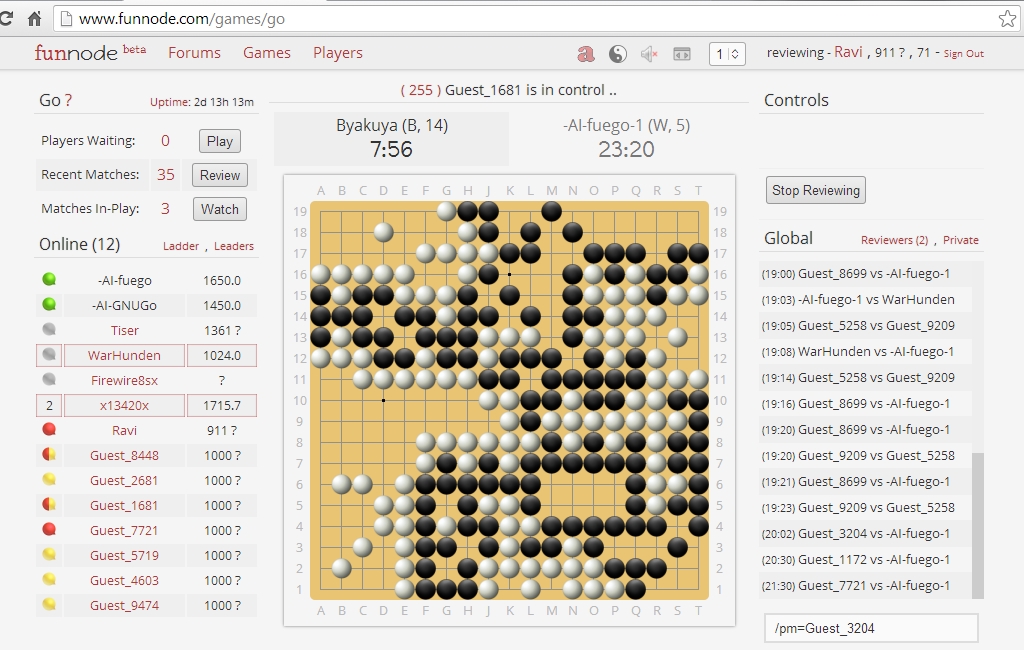Unmute game sounds via speaker icon
Screen dimensions: 1024x650
(647, 53)
